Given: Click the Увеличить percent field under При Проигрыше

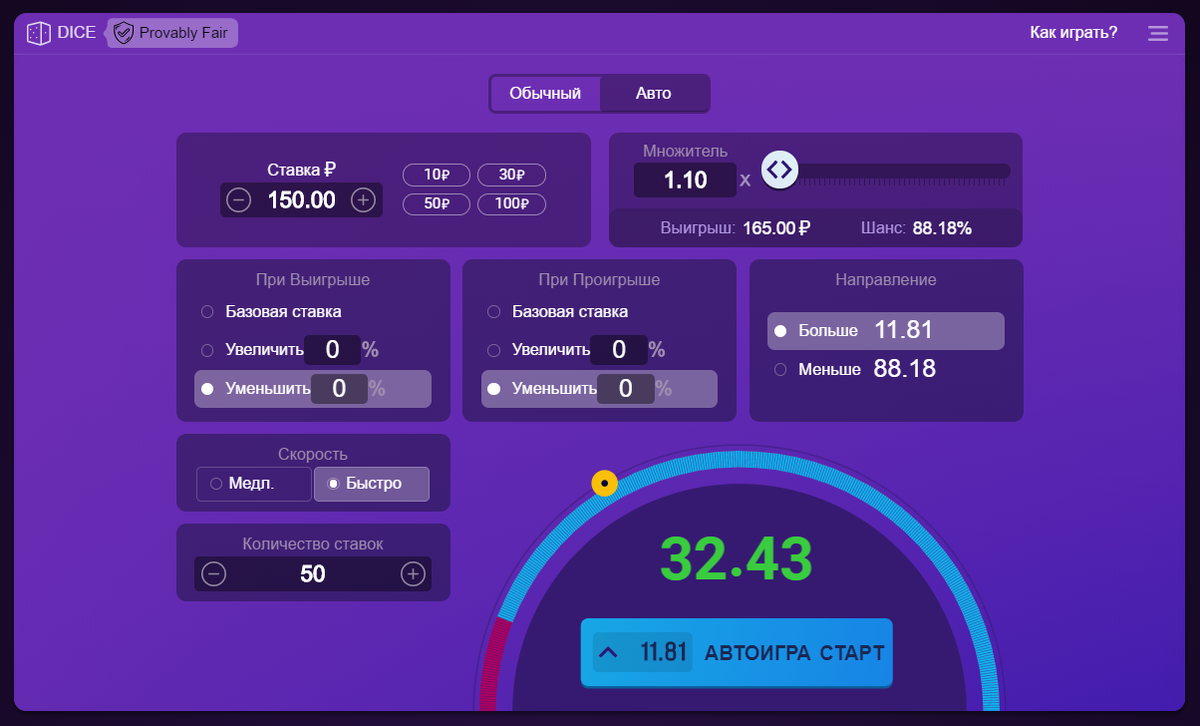Looking at the screenshot, I should [618, 350].
